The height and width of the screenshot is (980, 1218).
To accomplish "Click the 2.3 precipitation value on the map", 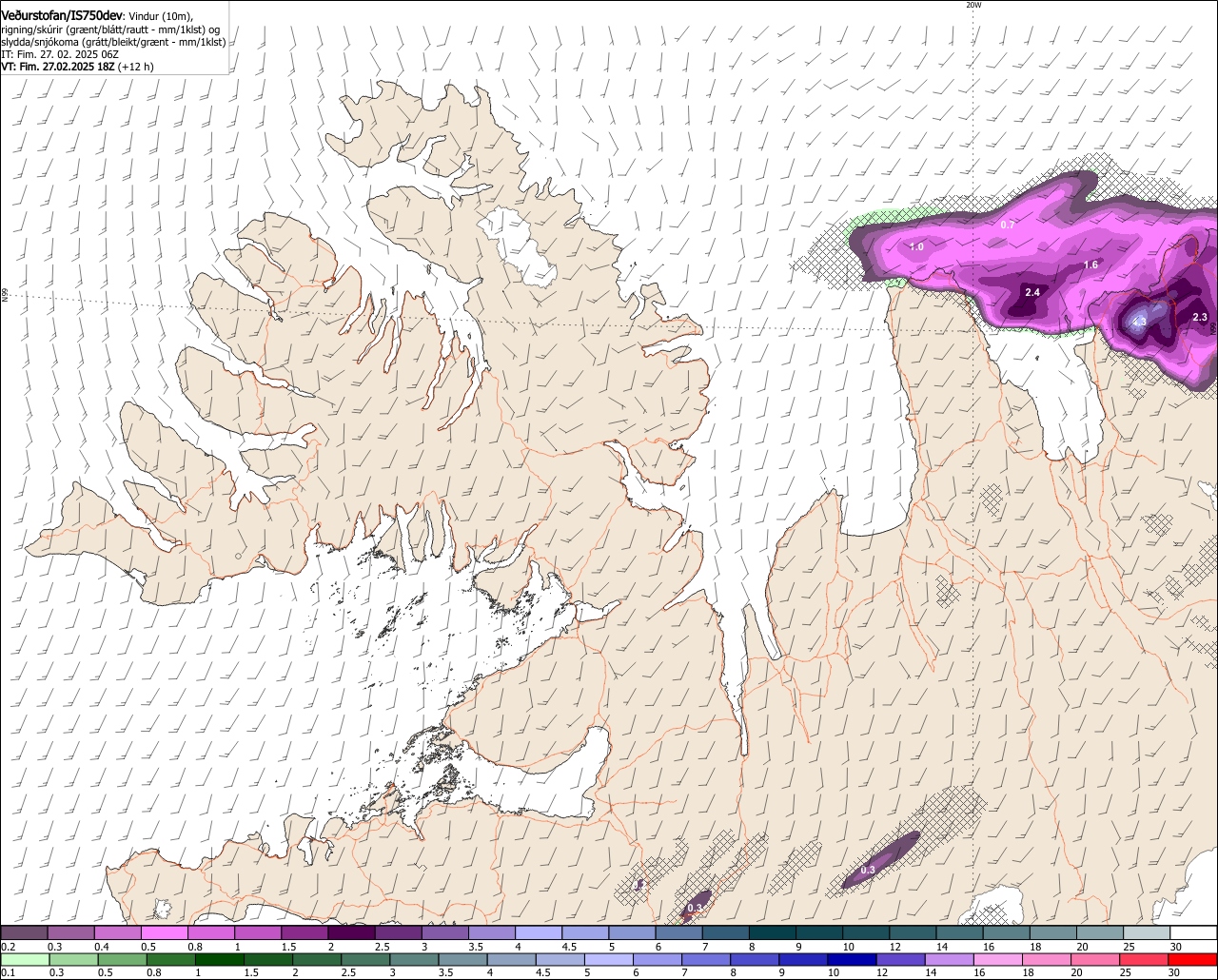I will 1199,317.
